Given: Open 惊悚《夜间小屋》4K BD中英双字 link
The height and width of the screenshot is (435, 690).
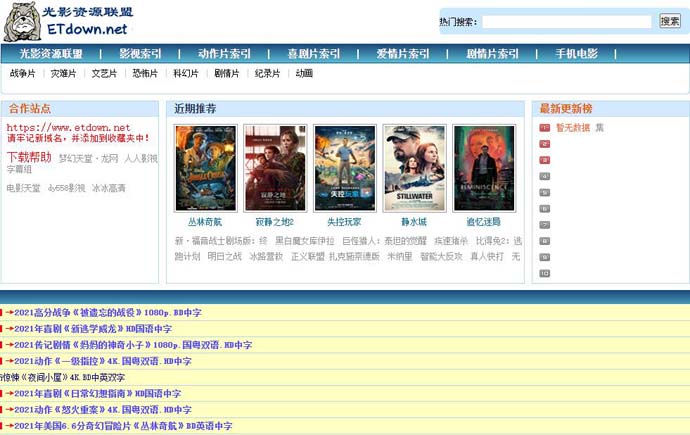Looking at the screenshot, I should [62, 377].
